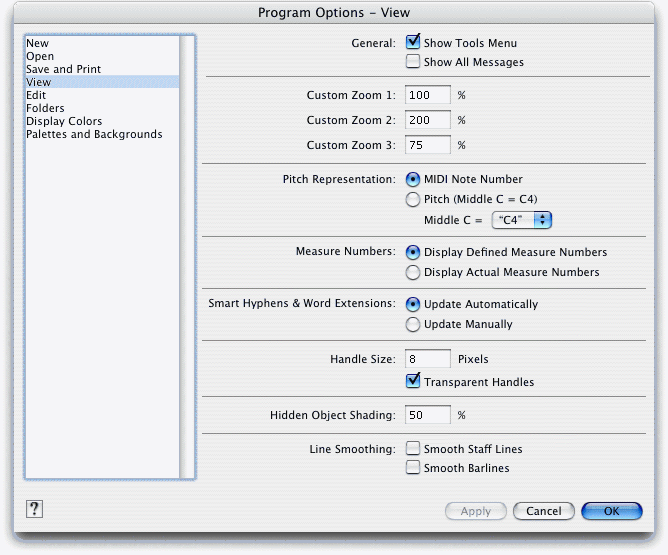
Task: Click the OK button
Action: click(x=611, y=511)
